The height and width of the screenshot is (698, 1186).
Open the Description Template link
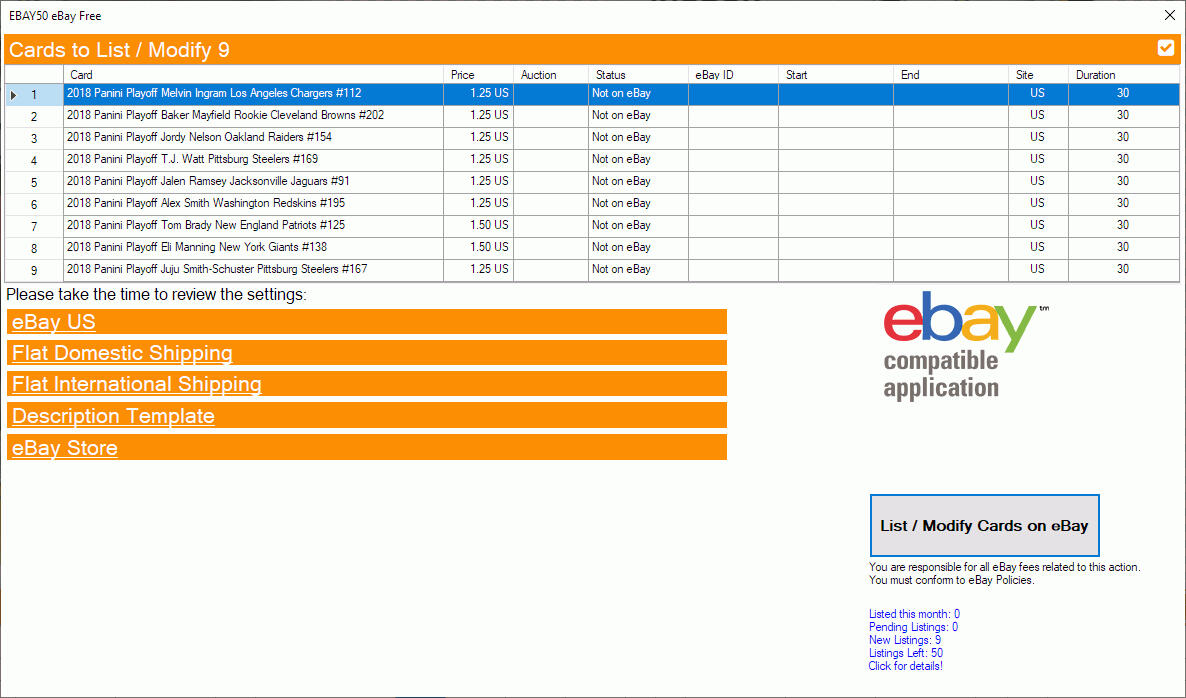click(x=113, y=416)
